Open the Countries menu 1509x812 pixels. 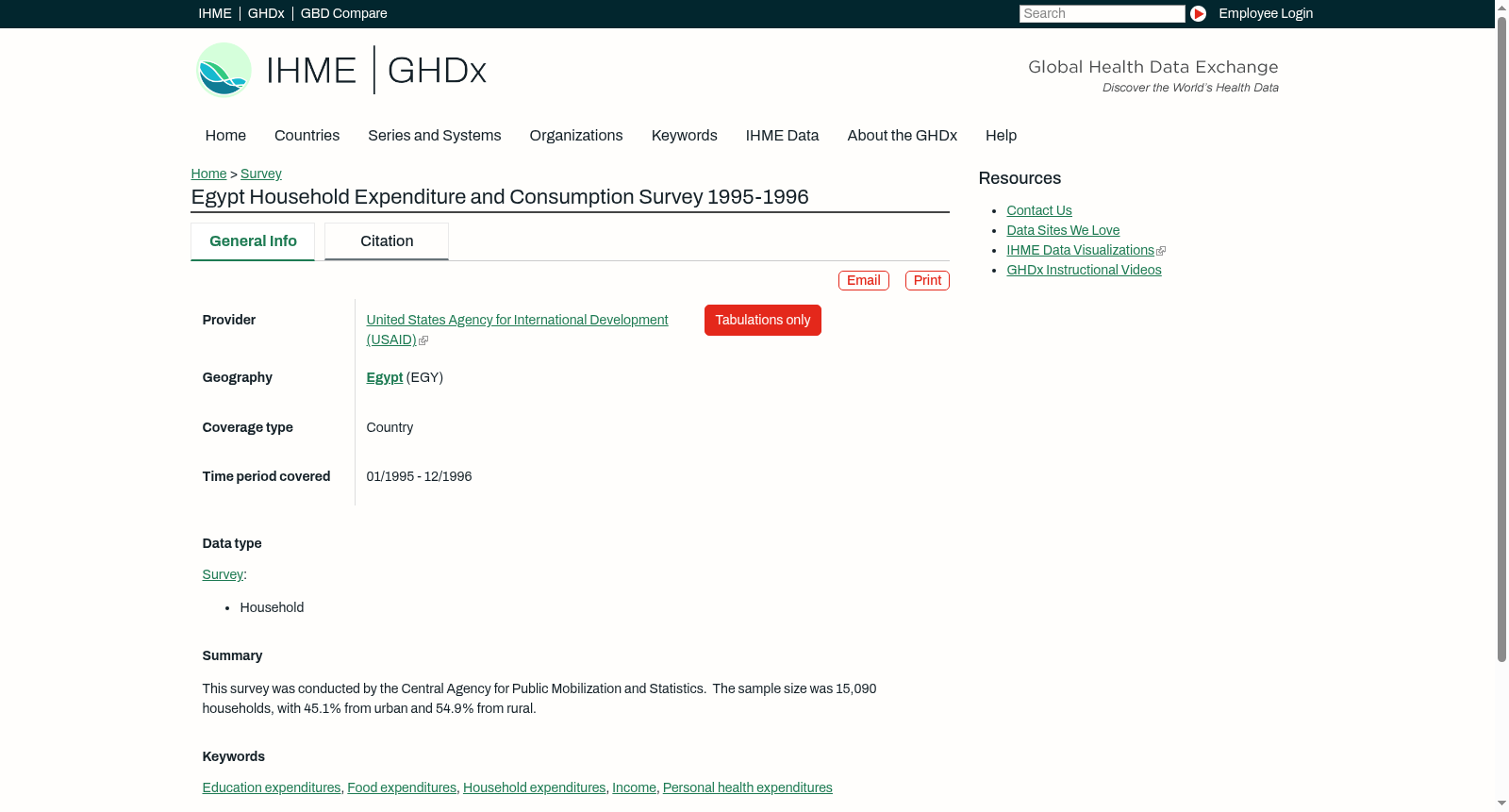coord(307,136)
